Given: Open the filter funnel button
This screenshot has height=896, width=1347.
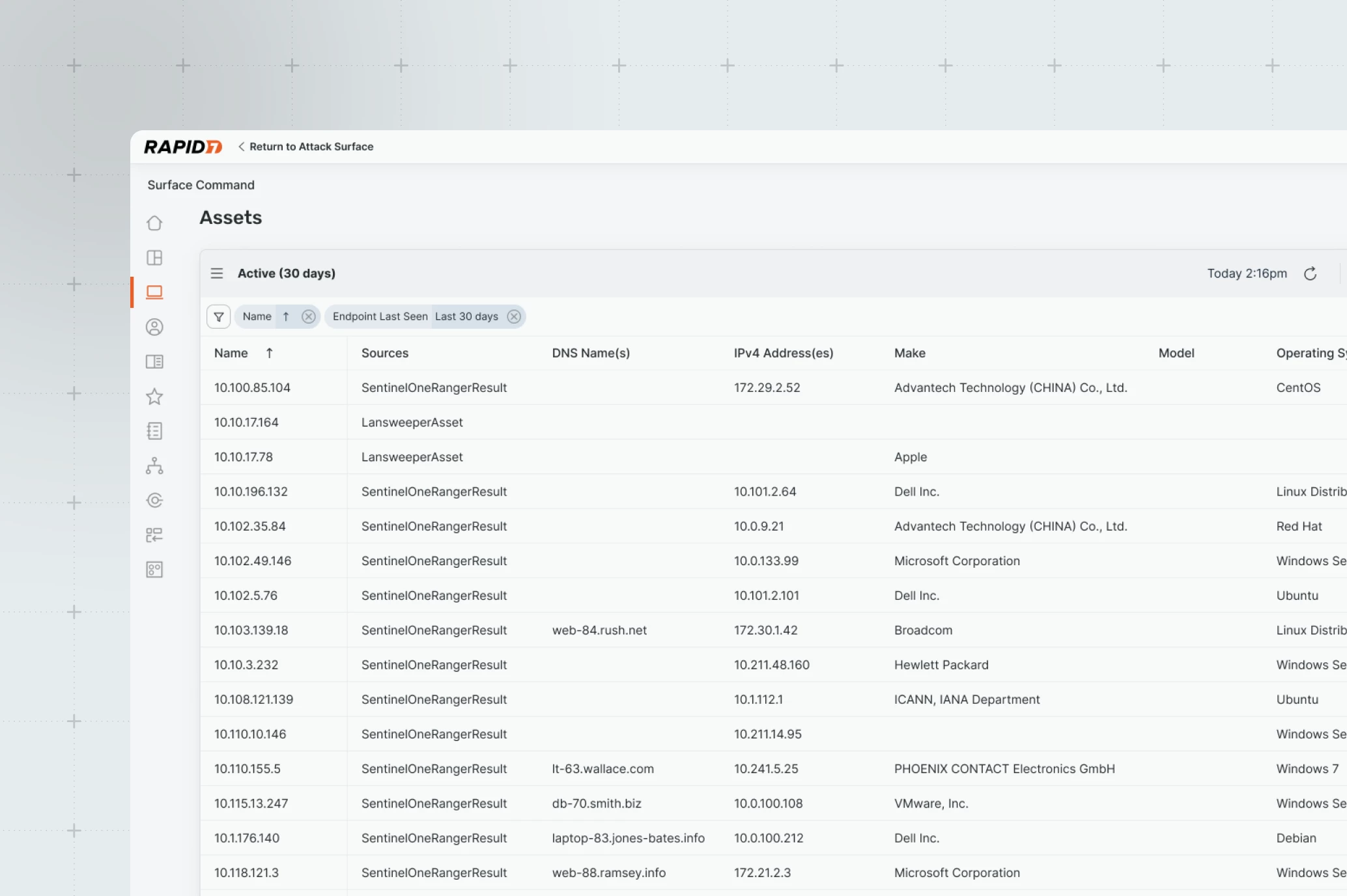Looking at the screenshot, I should click(x=219, y=316).
